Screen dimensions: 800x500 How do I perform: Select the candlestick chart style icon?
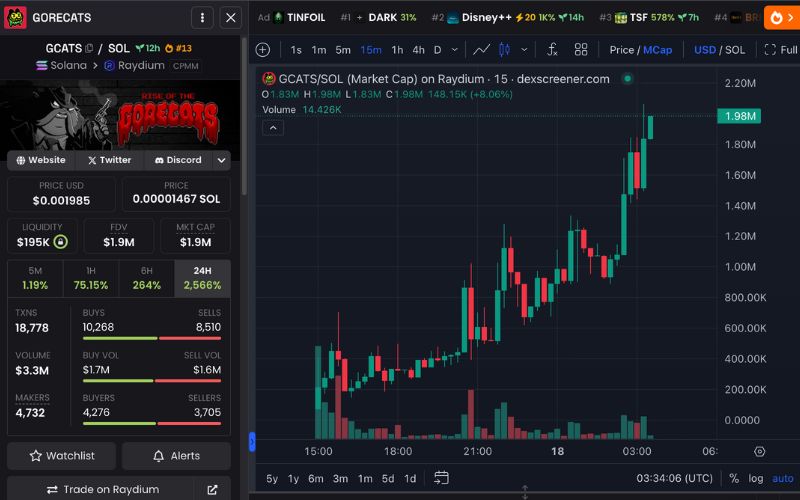pos(504,50)
